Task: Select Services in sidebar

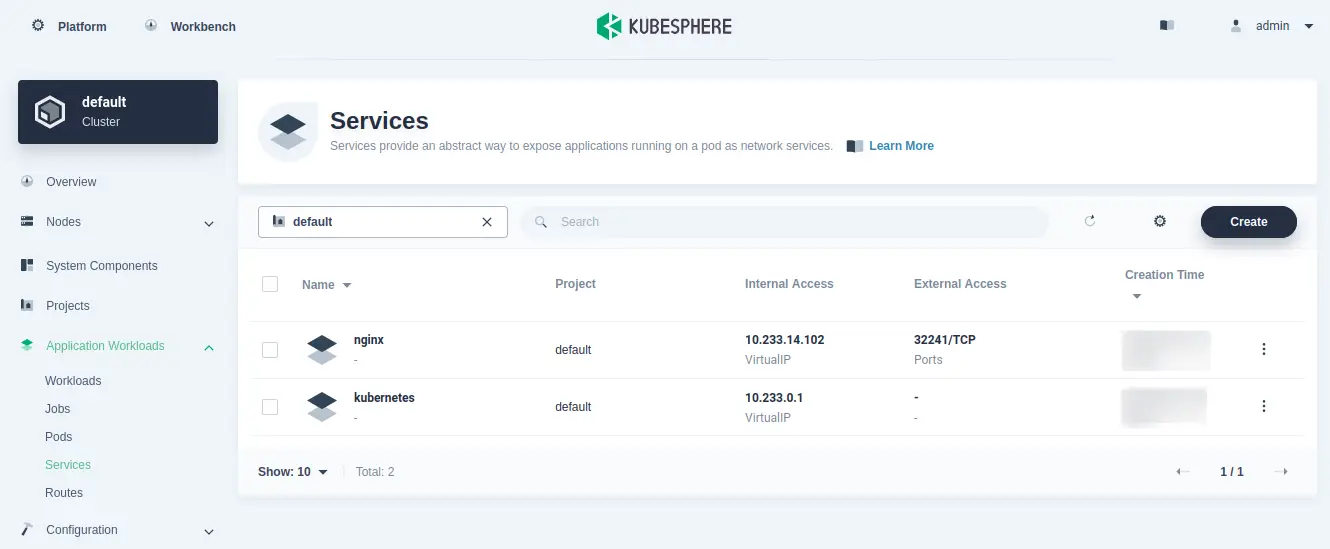Action: click(68, 465)
